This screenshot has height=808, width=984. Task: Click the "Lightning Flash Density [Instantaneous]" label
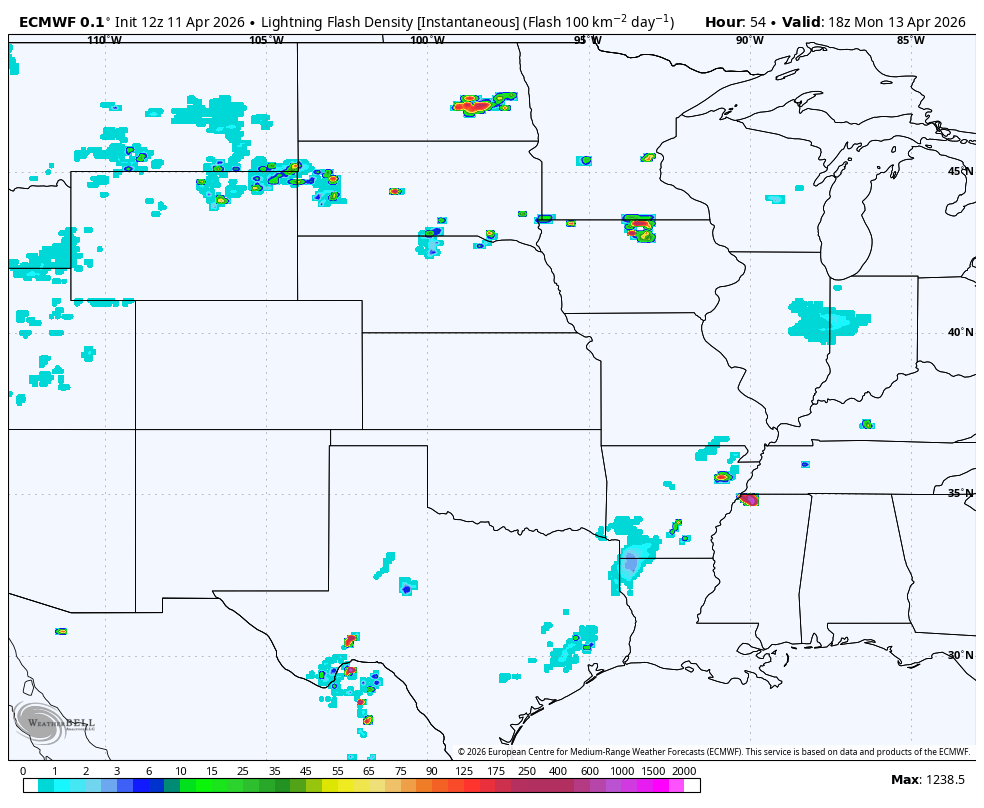(390, 22)
